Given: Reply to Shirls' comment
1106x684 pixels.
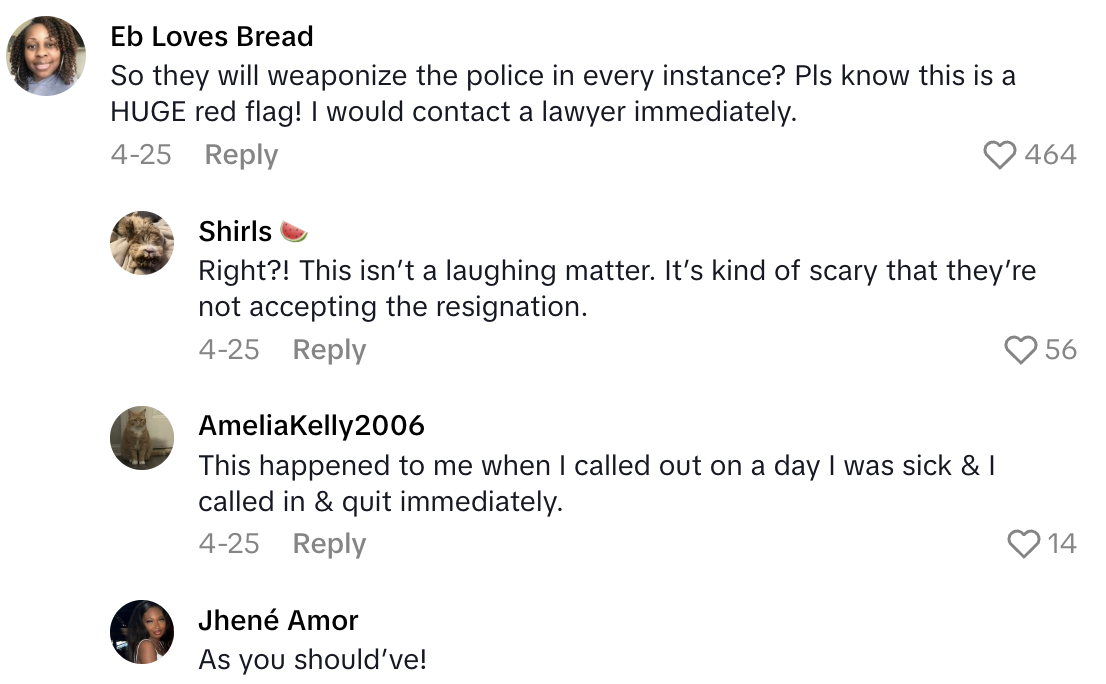Looking at the screenshot, I should [328, 349].
